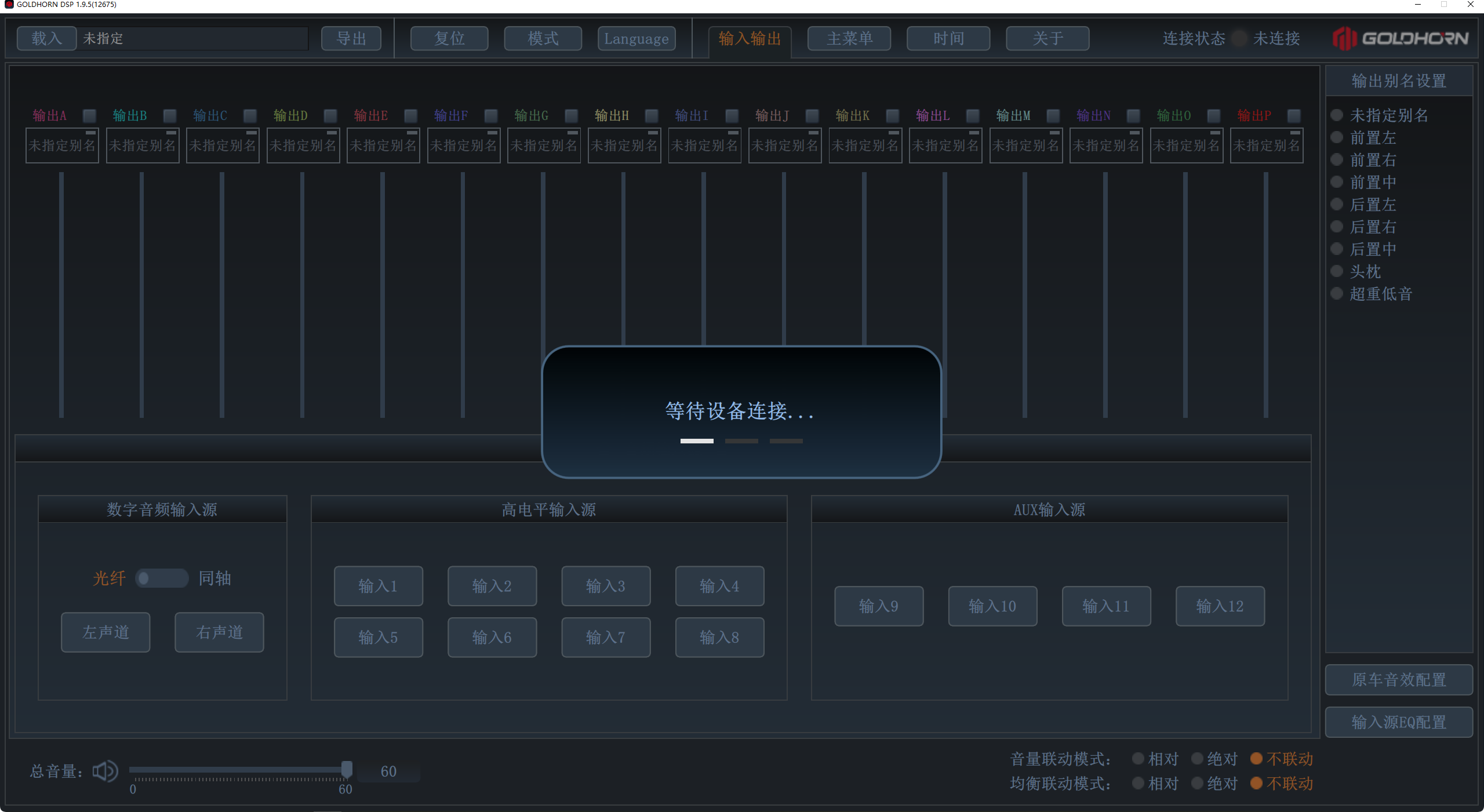Image resolution: width=1484 pixels, height=812 pixels.
Task: Open the Language menu
Action: pyautogui.click(x=636, y=39)
